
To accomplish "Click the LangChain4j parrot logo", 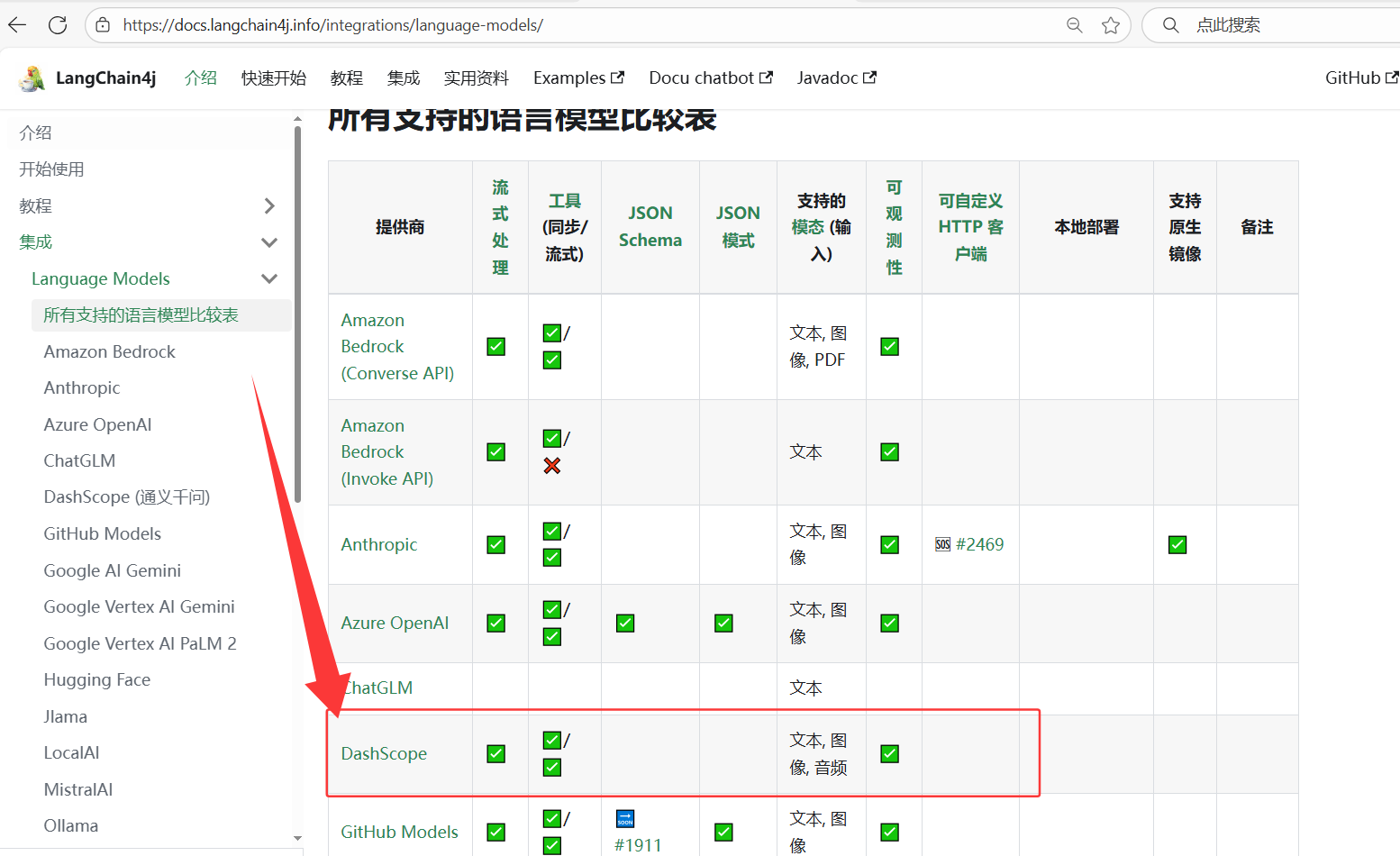I will pyautogui.click(x=32, y=78).
